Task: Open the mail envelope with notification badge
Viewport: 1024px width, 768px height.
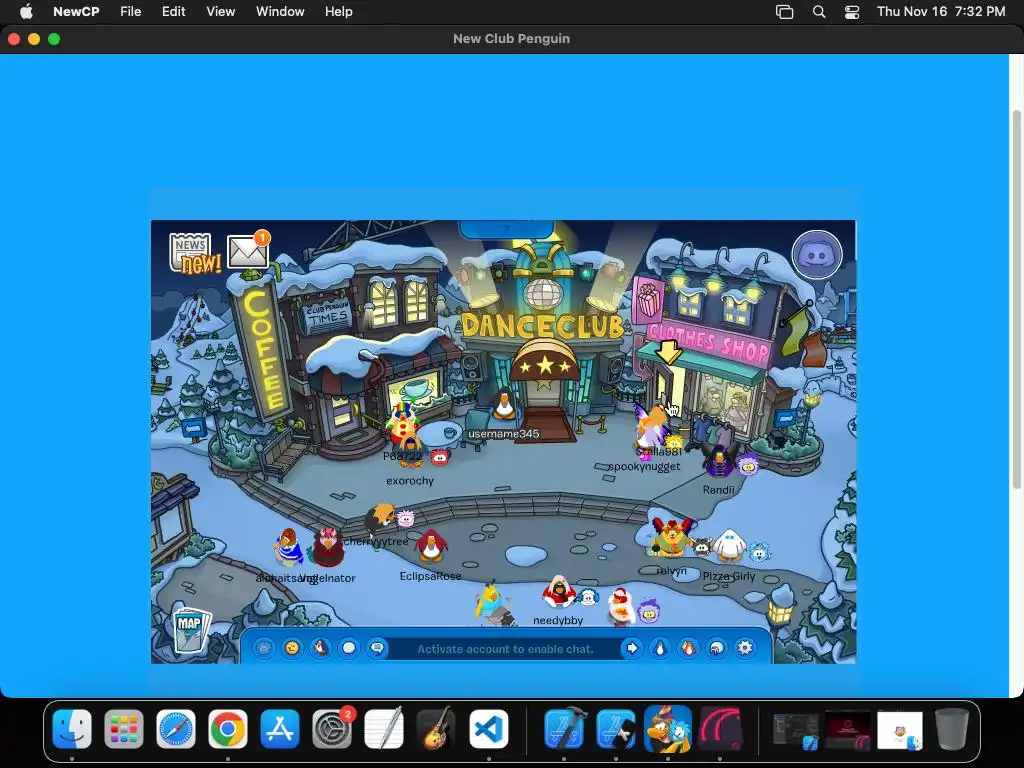Action: [x=248, y=250]
